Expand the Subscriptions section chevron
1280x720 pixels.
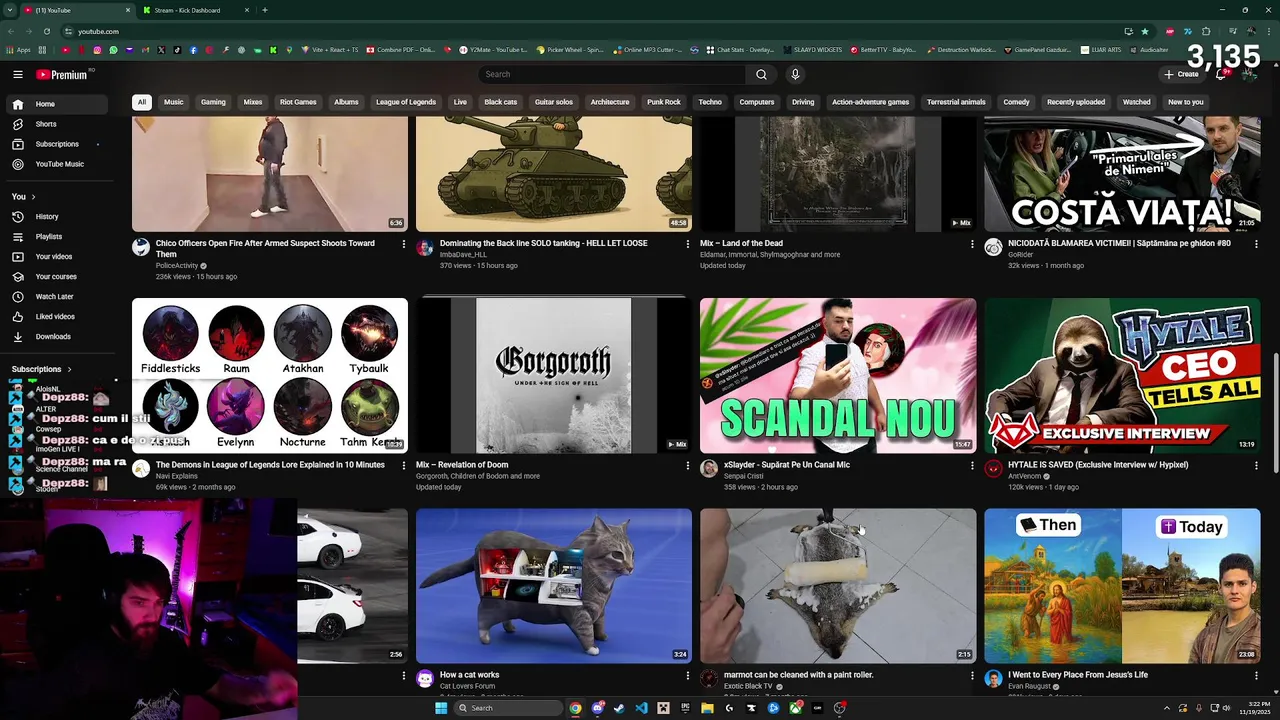69,369
